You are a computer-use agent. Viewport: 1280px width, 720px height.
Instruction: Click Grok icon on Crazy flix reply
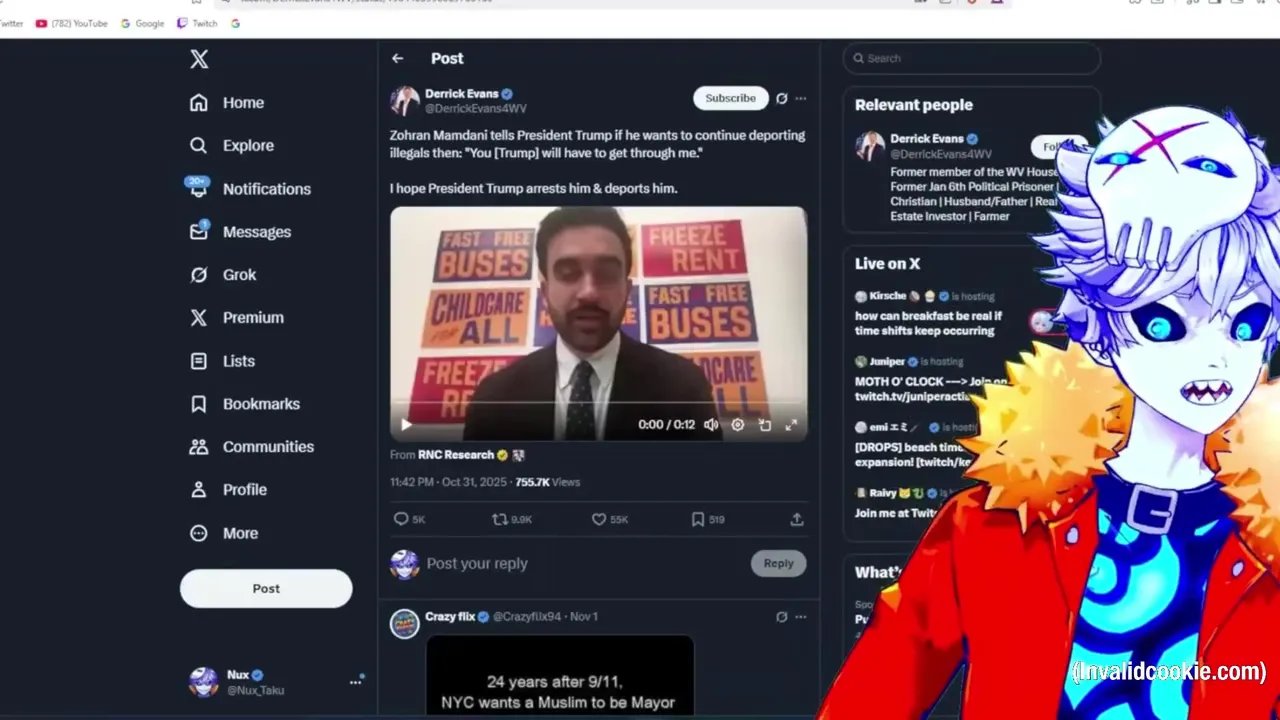pos(782,617)
